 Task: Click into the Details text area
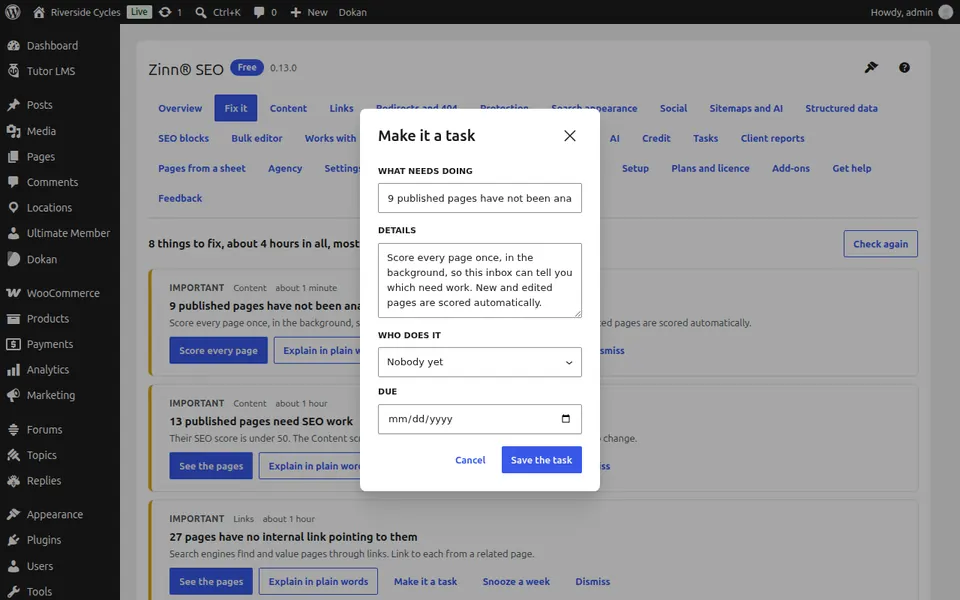[x=479, y=280]
